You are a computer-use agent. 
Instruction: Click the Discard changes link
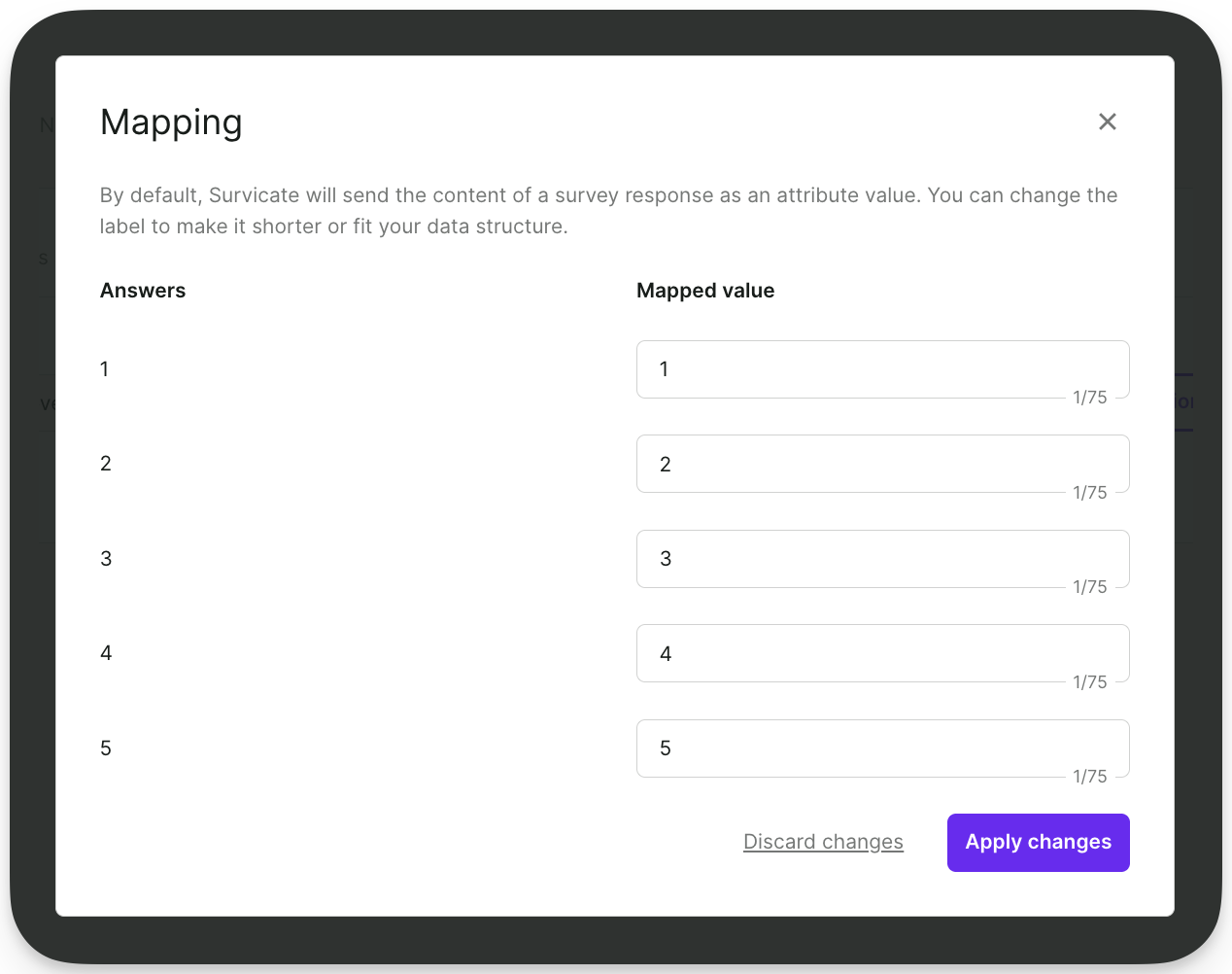[823, 842]
